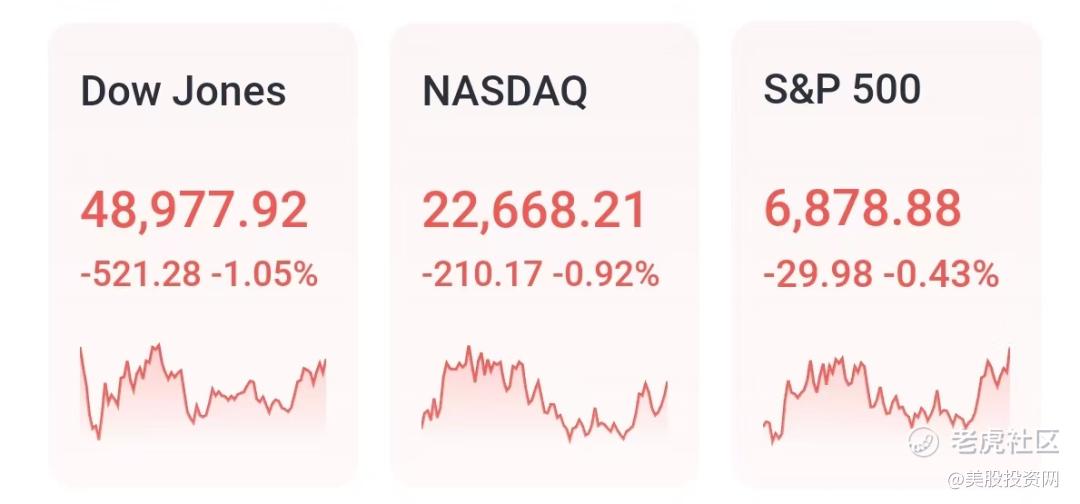
Task: Click the lowest dip on Dow Jones chart
Action: (x=98, y=437)
